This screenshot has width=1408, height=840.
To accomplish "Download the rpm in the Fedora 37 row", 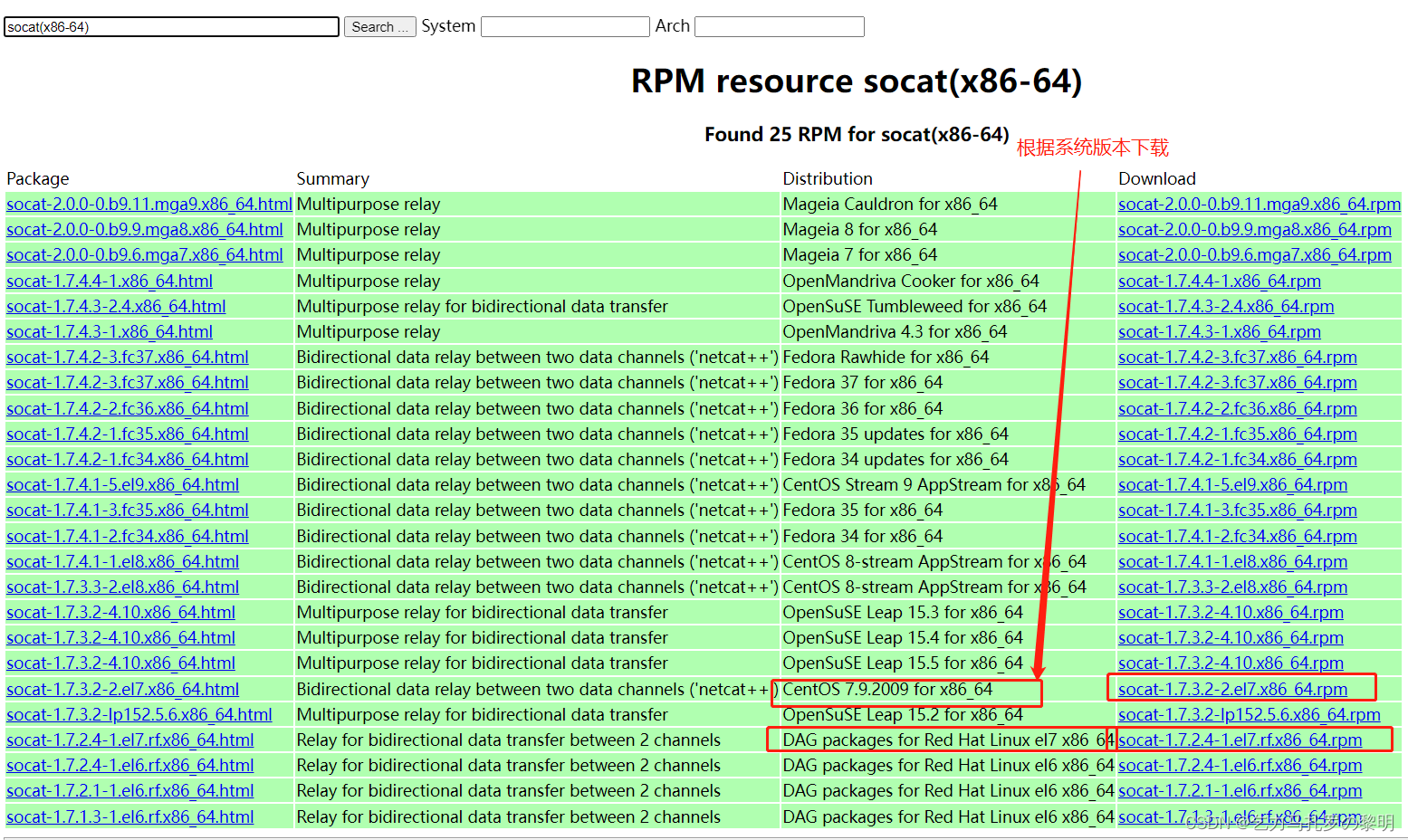I will click(x=1238, y=383).
